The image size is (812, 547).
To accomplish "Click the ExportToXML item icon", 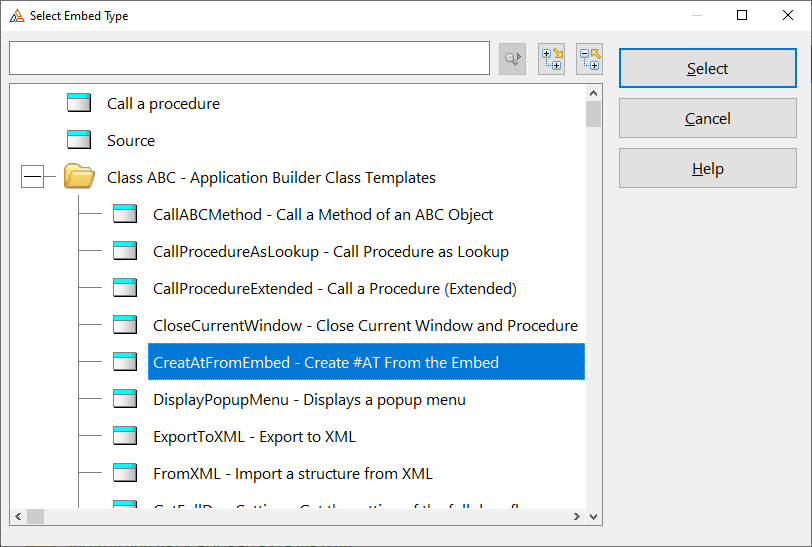I will [x=125, y=436].
